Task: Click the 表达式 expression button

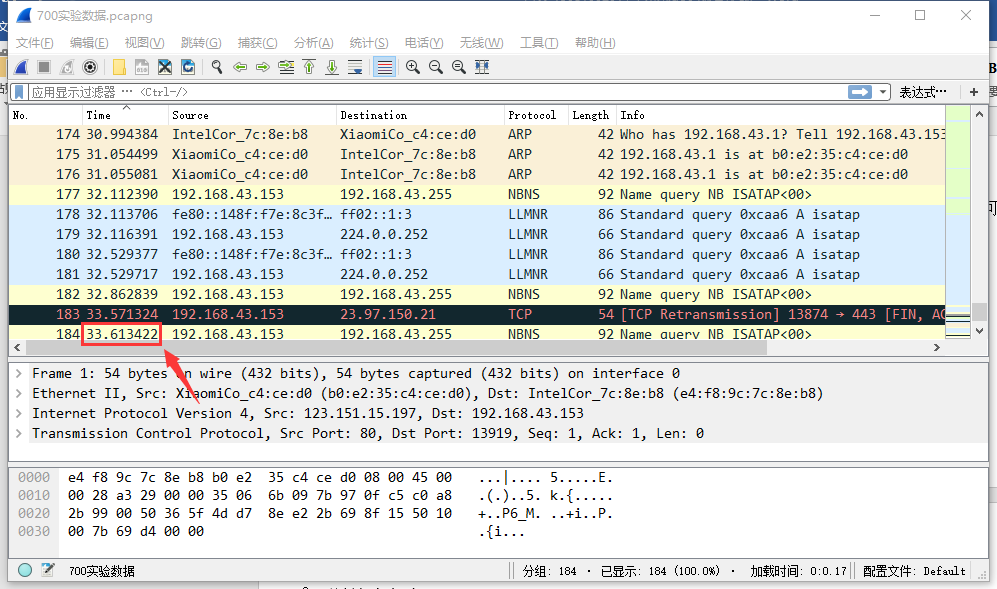Action: [x=923, y=92]
